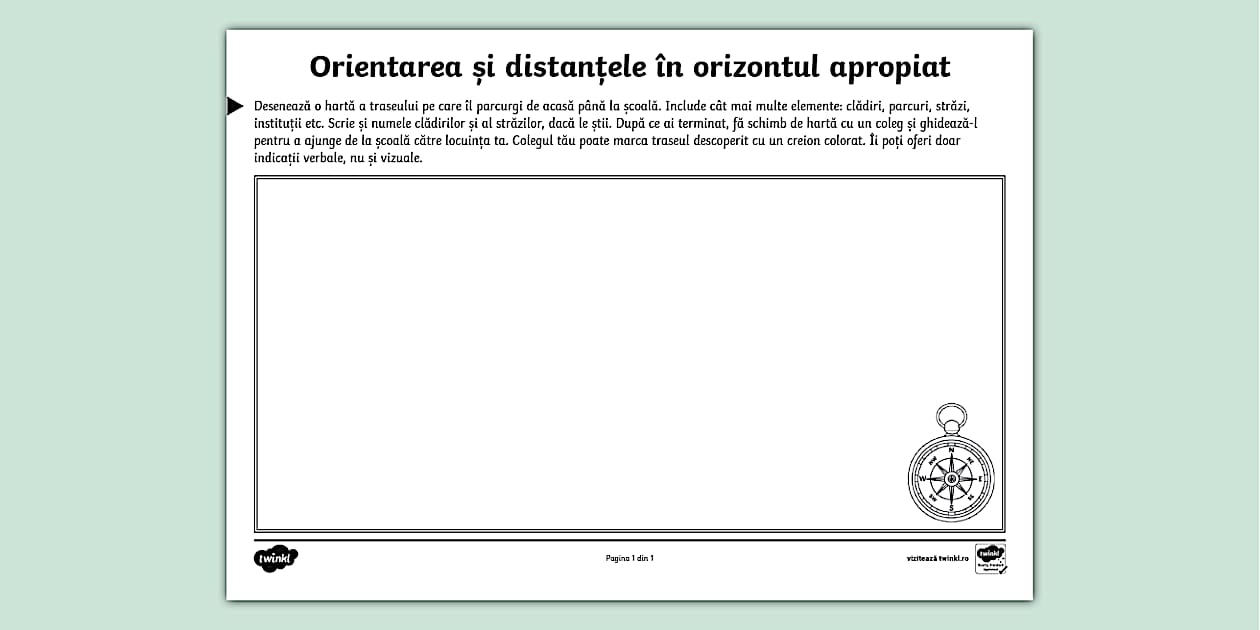Viewport: 1260px width, 630px height.
Task: Open the SW compass direction marker
Action: coord(933,496)
